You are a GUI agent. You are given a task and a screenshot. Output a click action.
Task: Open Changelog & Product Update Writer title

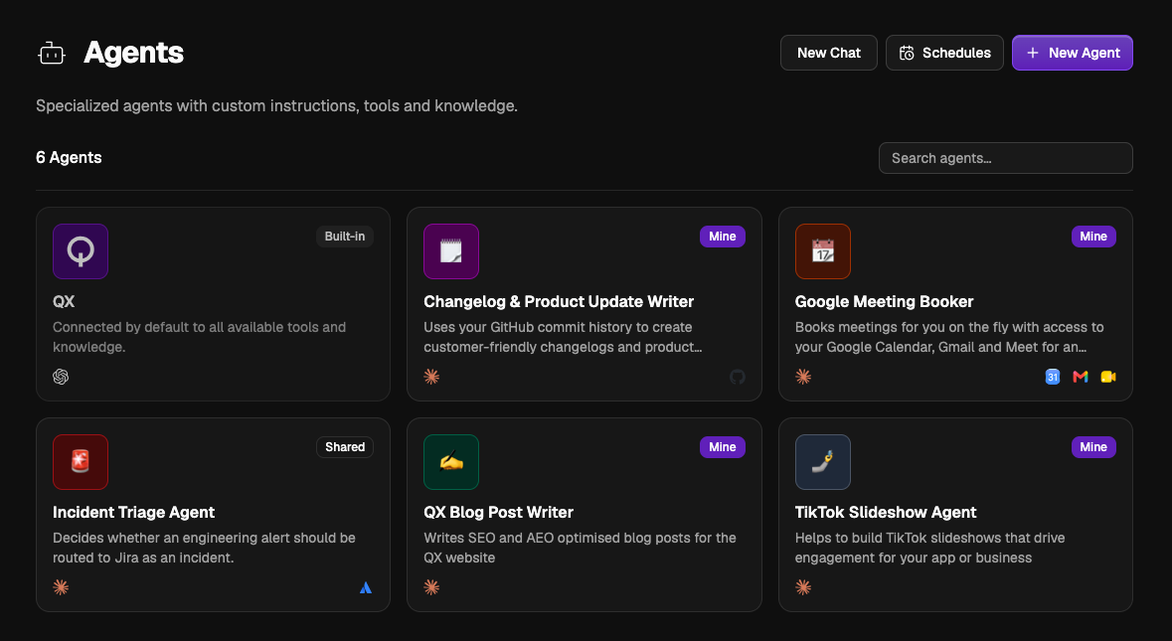click(x=558, y=302)
